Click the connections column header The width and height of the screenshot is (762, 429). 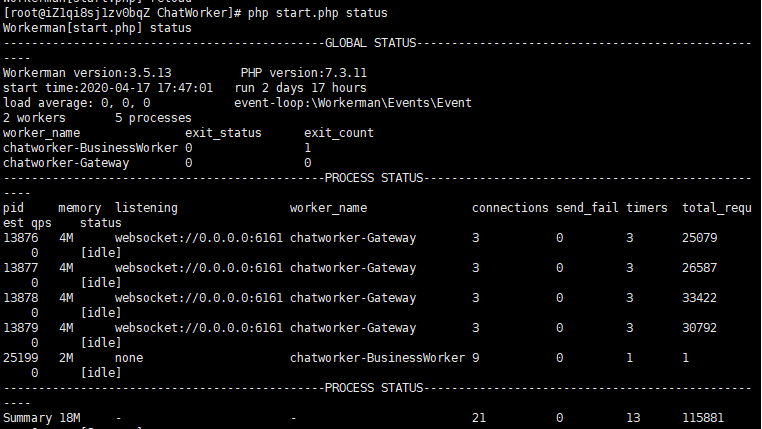pos(510,208)
